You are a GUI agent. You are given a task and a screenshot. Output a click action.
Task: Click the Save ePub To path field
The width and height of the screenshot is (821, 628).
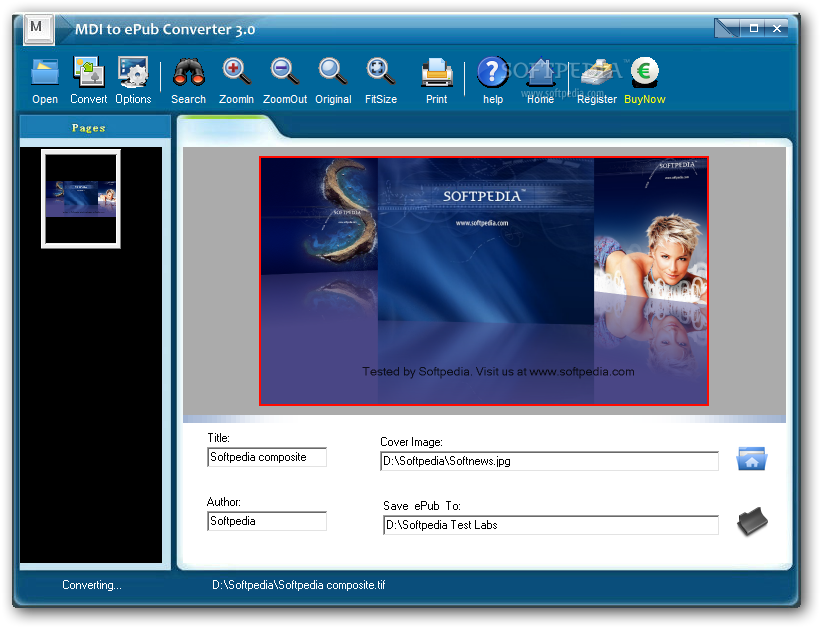551,525
